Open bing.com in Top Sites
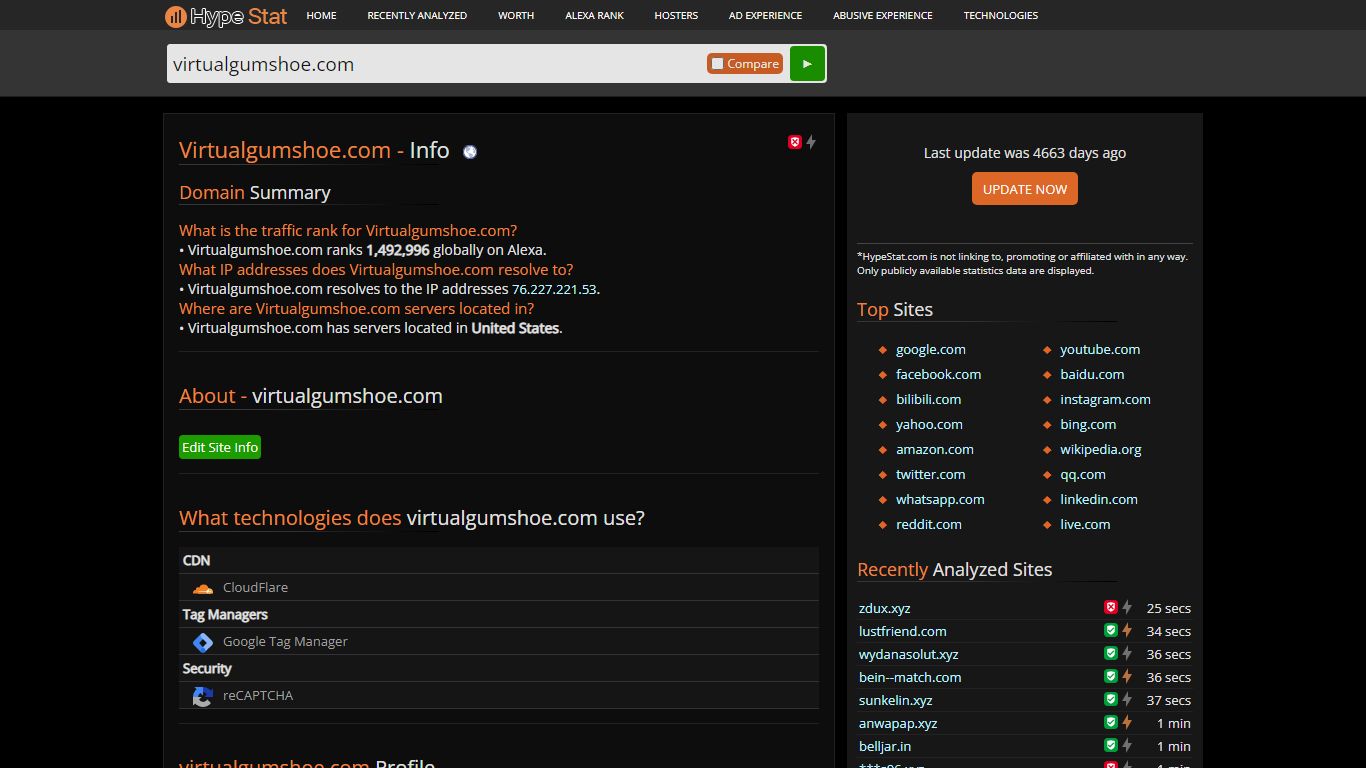 [1088, 424]
